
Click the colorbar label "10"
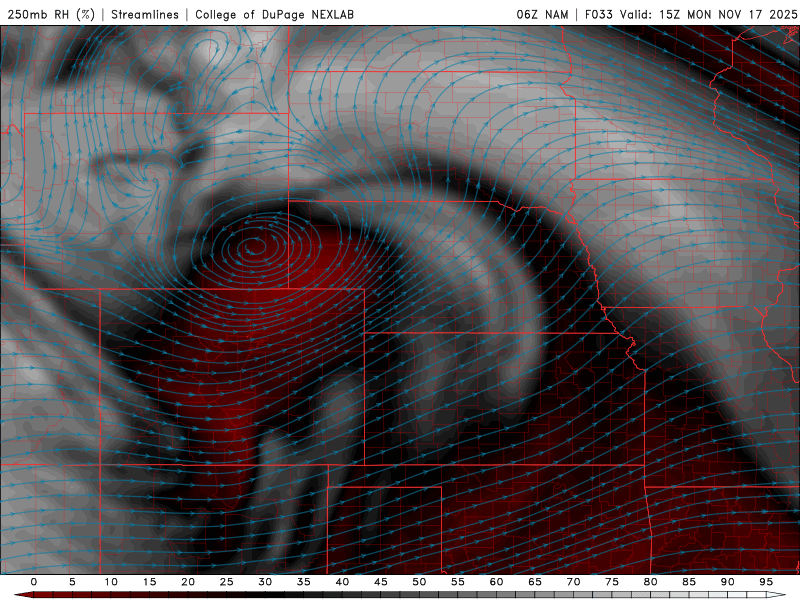point(111,582)
